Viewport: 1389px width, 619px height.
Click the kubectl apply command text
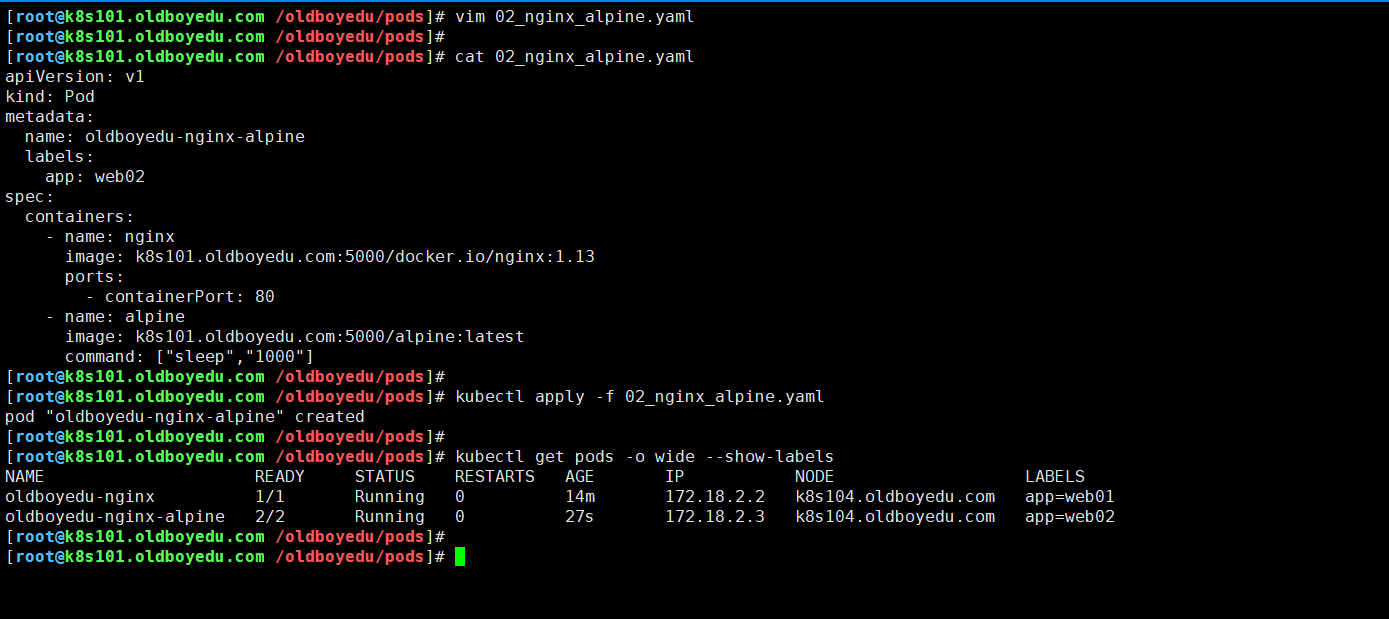tap(639, 396)
